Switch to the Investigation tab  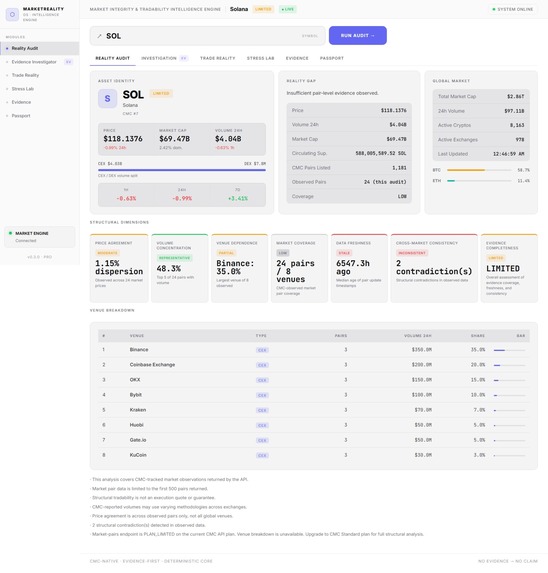pos(164,58)
